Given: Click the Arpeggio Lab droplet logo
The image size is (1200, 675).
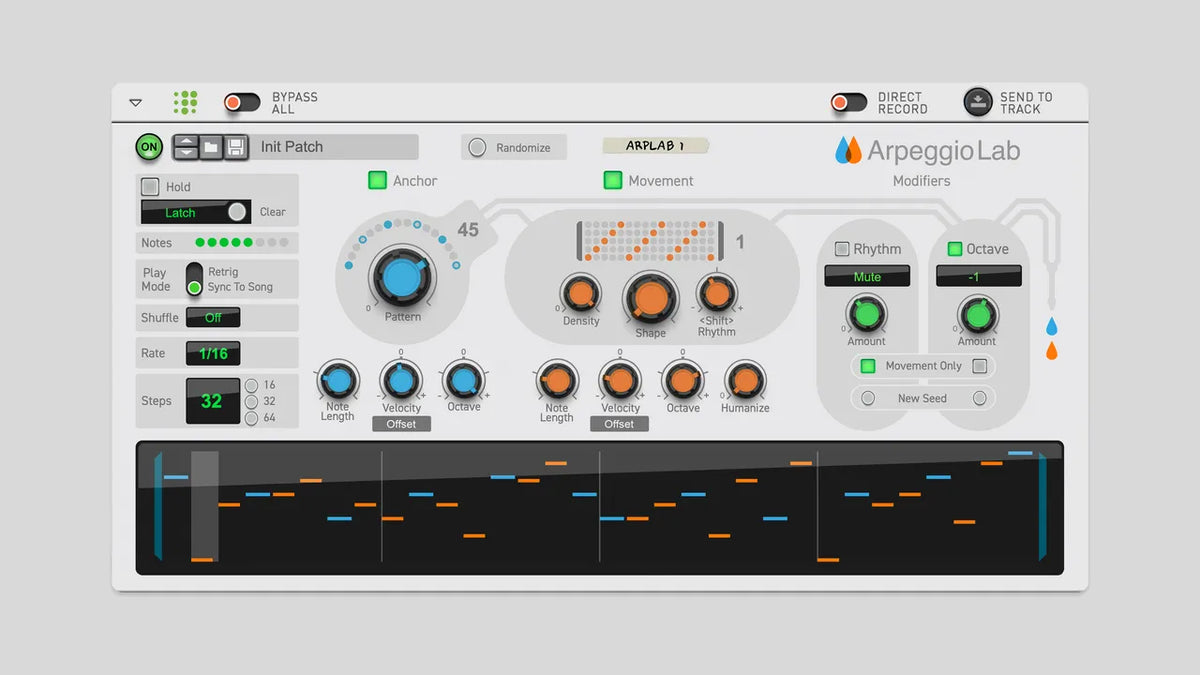Looking at the screenshot, I should [849, 150].
